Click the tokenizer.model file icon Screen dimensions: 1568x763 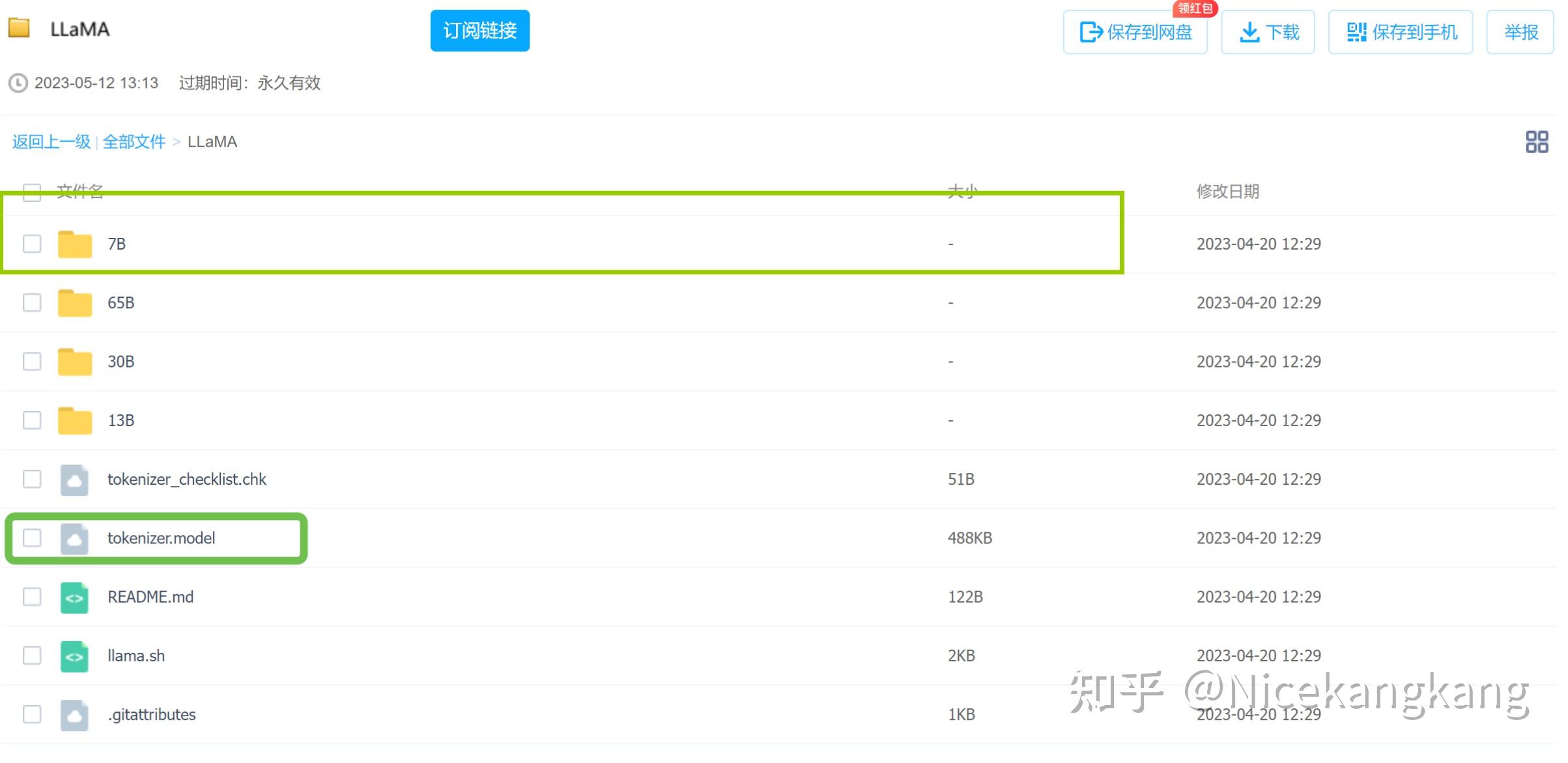pos(74,539)
